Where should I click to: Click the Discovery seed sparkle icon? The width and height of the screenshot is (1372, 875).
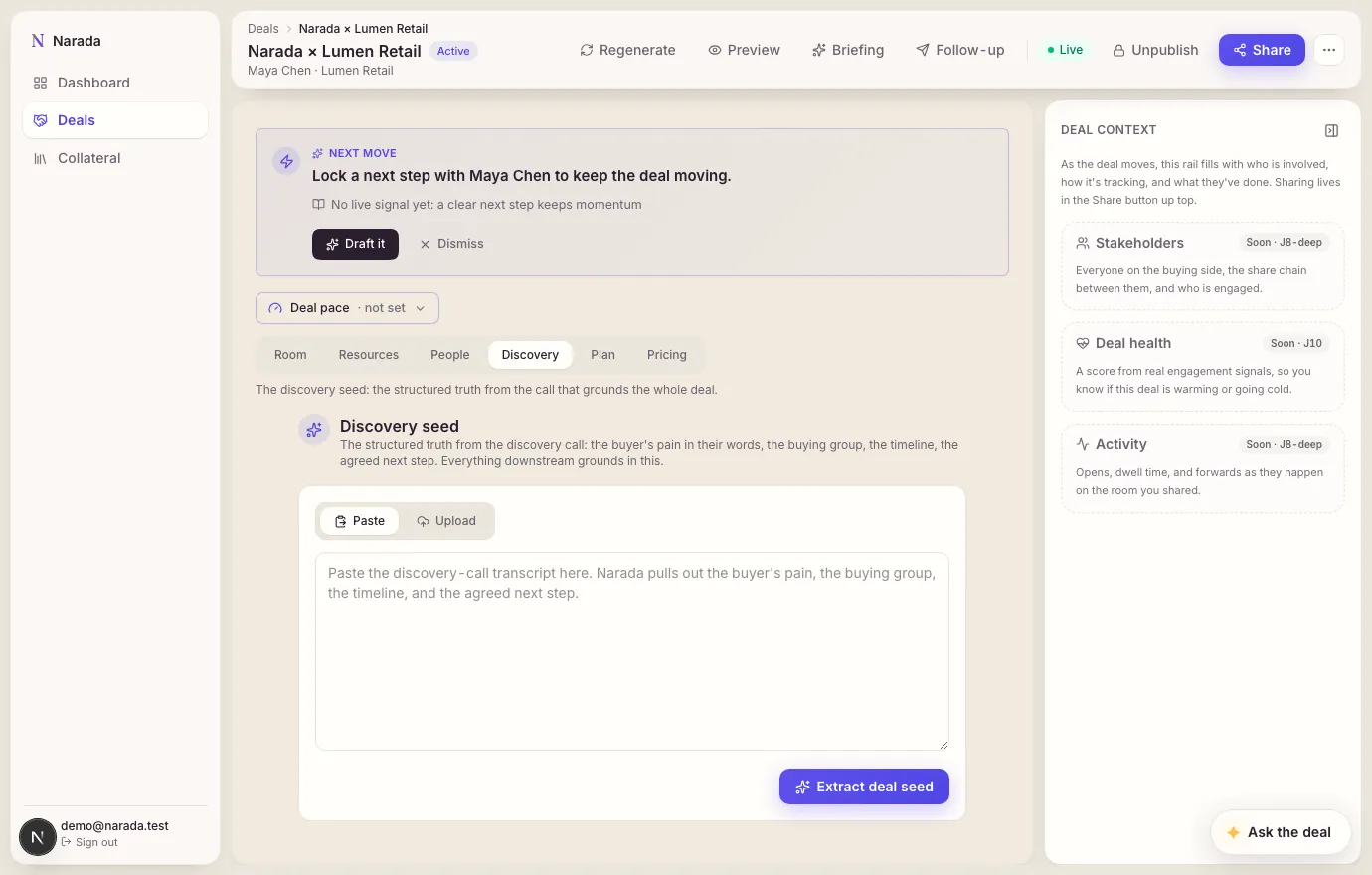314,430
